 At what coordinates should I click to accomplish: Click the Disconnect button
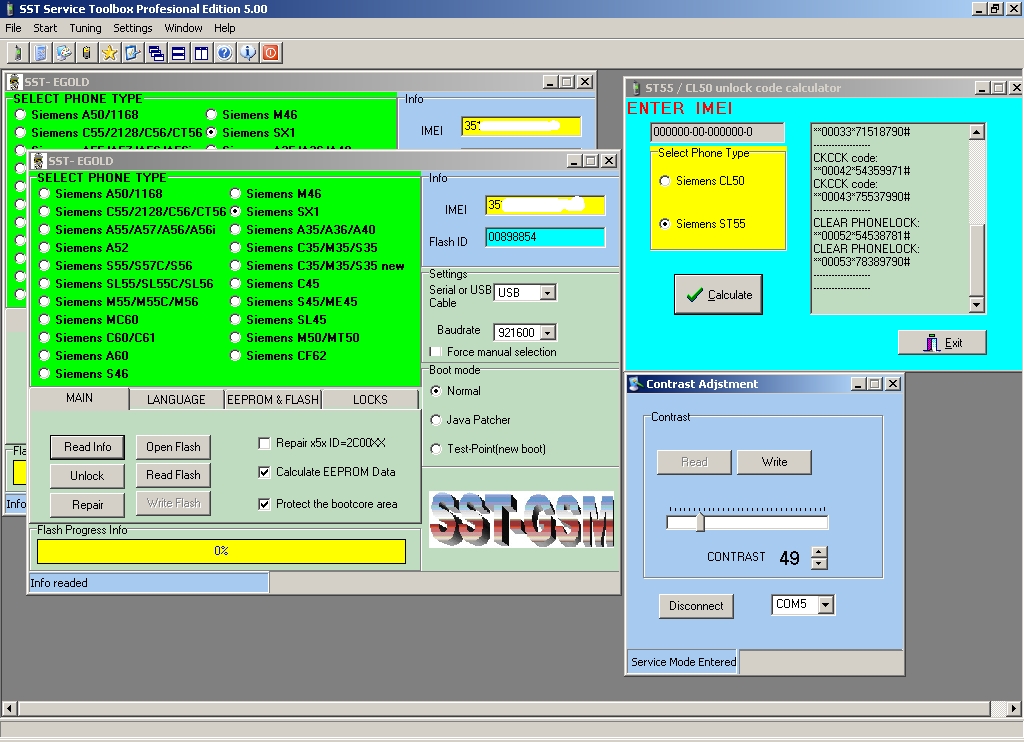click(696, 605)
